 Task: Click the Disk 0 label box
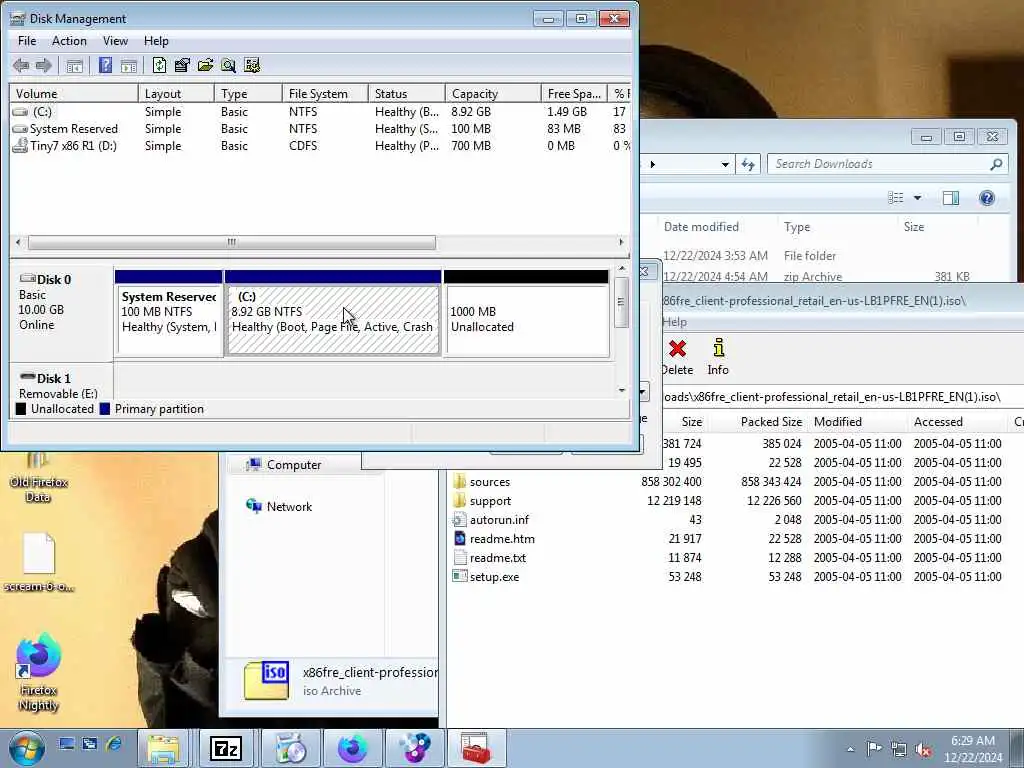(x=61, y=312)
